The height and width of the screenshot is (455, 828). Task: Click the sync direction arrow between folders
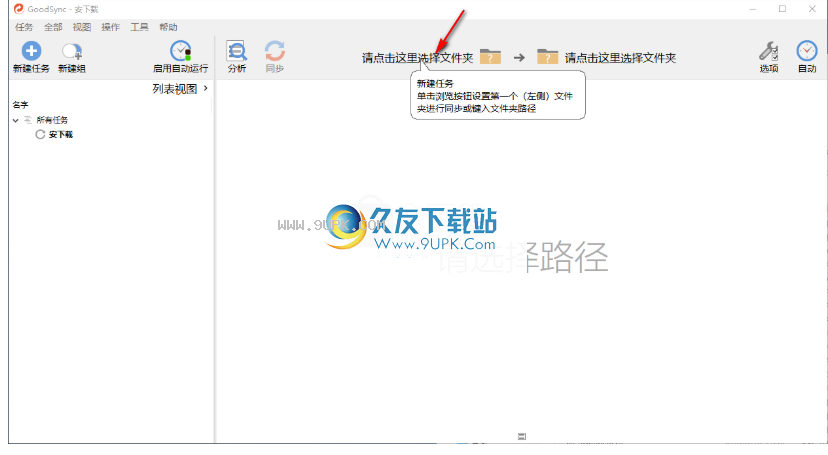click(x=519, y=58)
